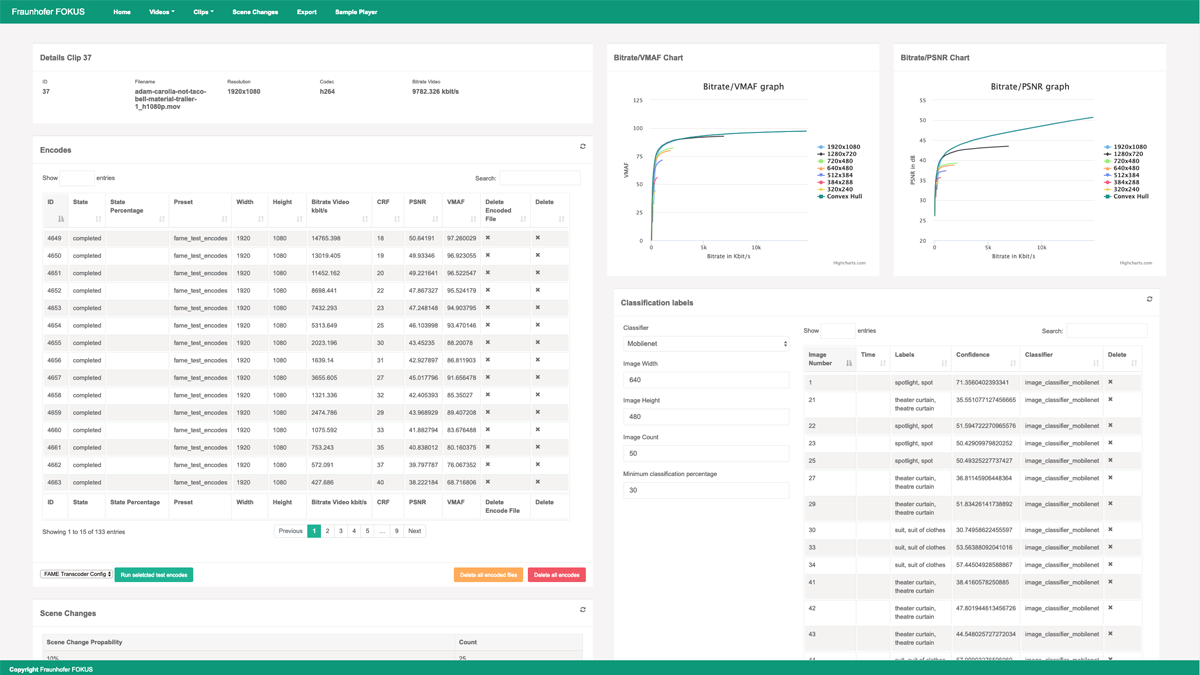Viewport: 1200px width, 675px height.
Task: Delete encoded file for encode 4650
Action: (488, 255)
